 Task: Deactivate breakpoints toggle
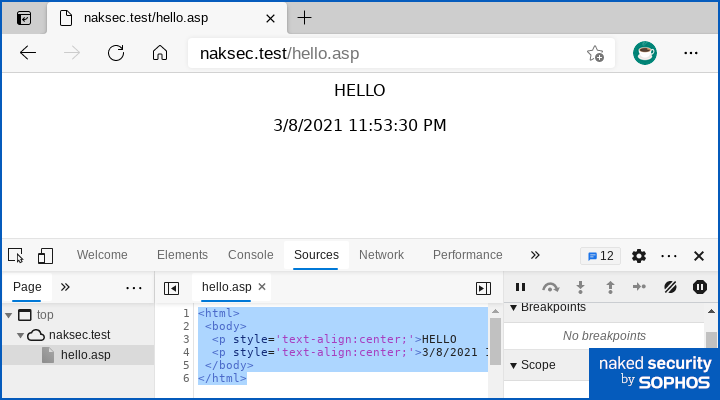coord(670,287)
